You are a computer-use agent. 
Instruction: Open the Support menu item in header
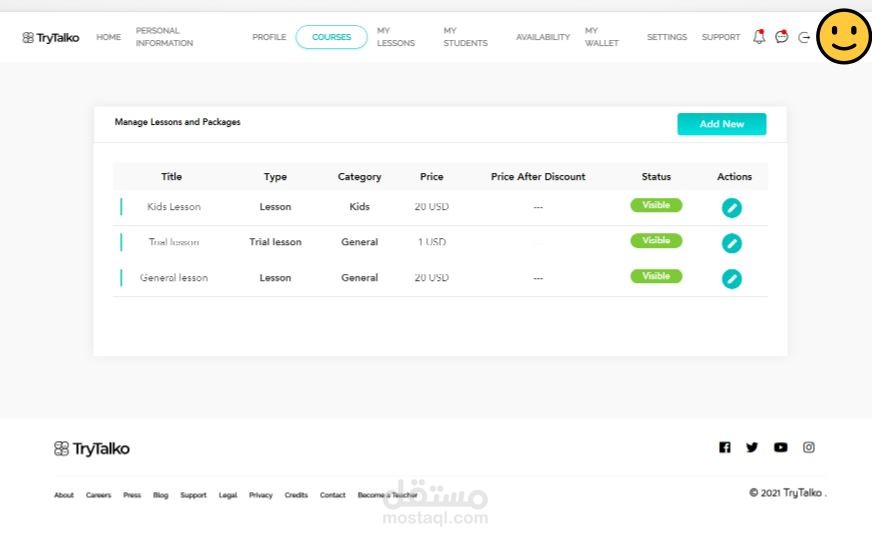click(721, 37)
